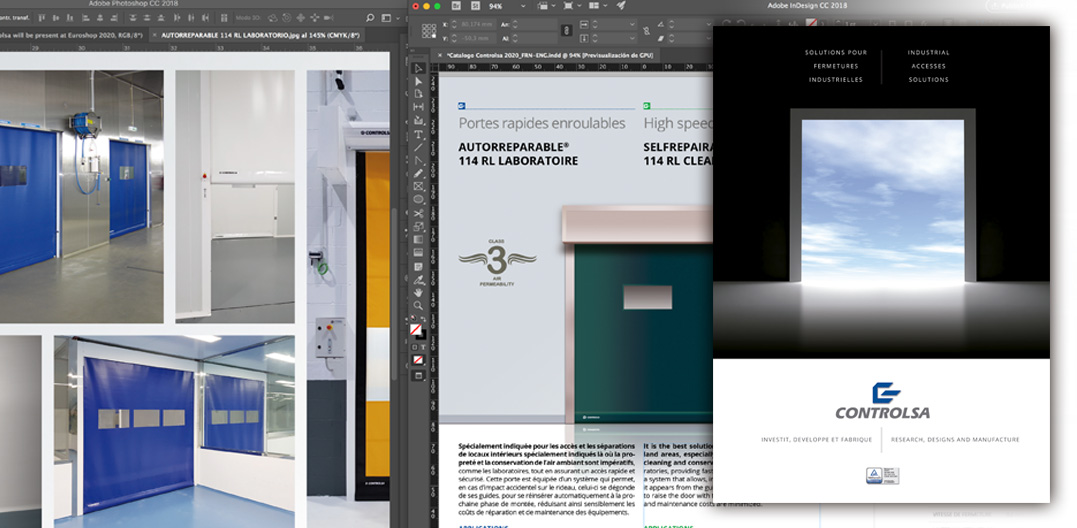Viewport: 1077px width, 528px height.
Task: Select the InDesign Gradient Feather tool
Action: (418, 253)
